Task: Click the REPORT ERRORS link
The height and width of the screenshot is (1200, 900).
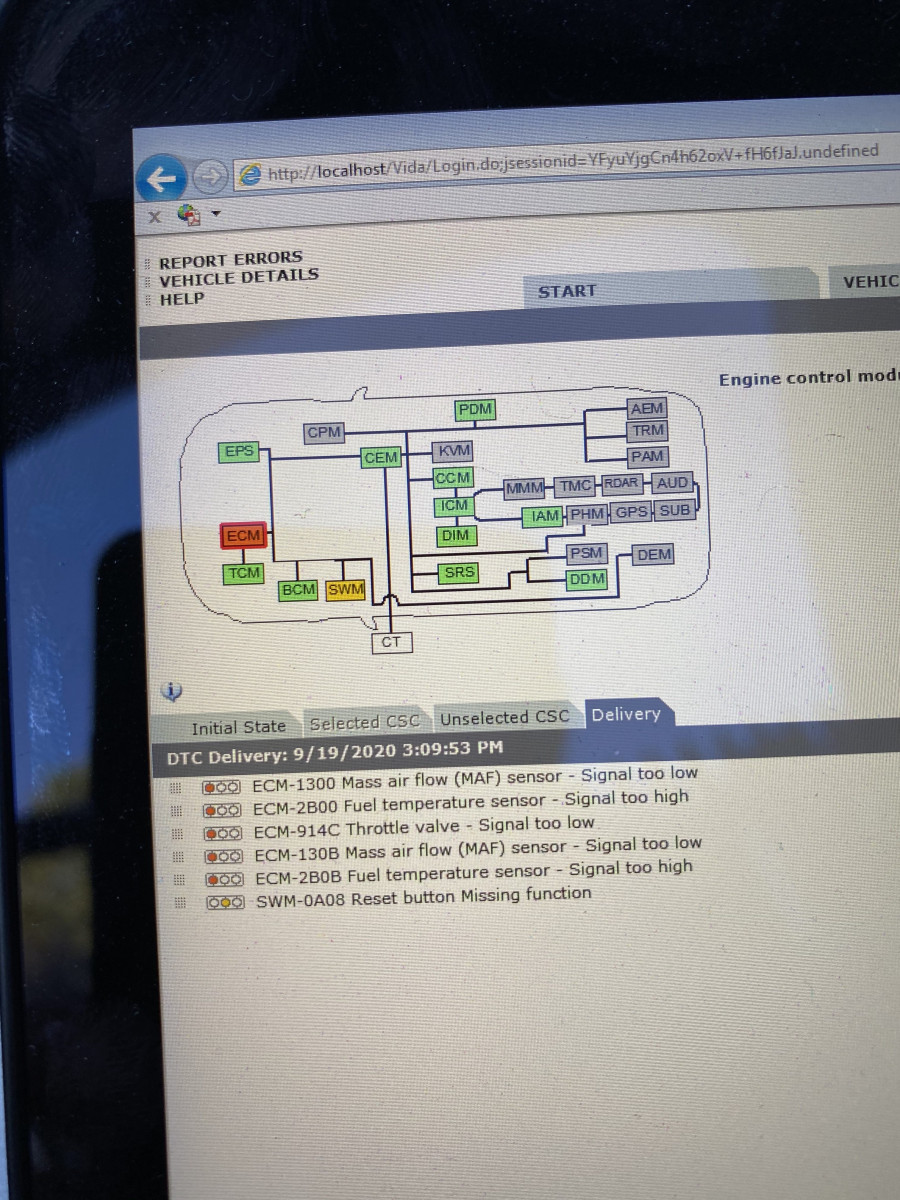Action: (233, 257)
